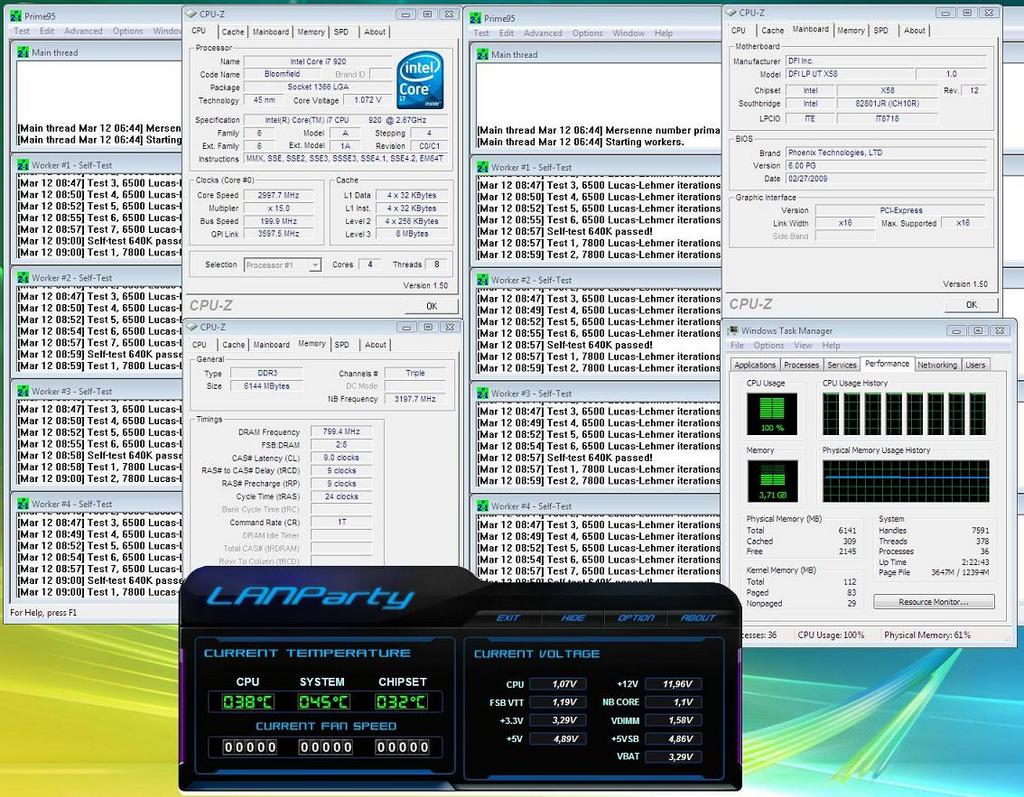
Task: Click OPTION in the LANParty panel
Action: click(635, 618)
